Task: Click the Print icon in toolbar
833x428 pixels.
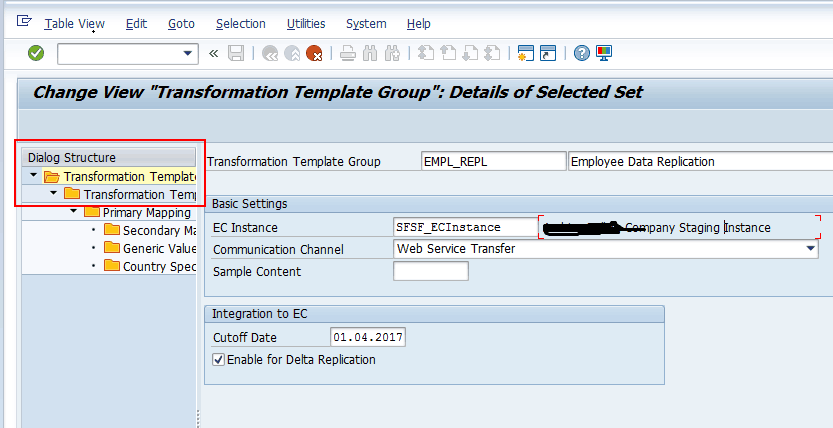Action: [x=347, y=53]
